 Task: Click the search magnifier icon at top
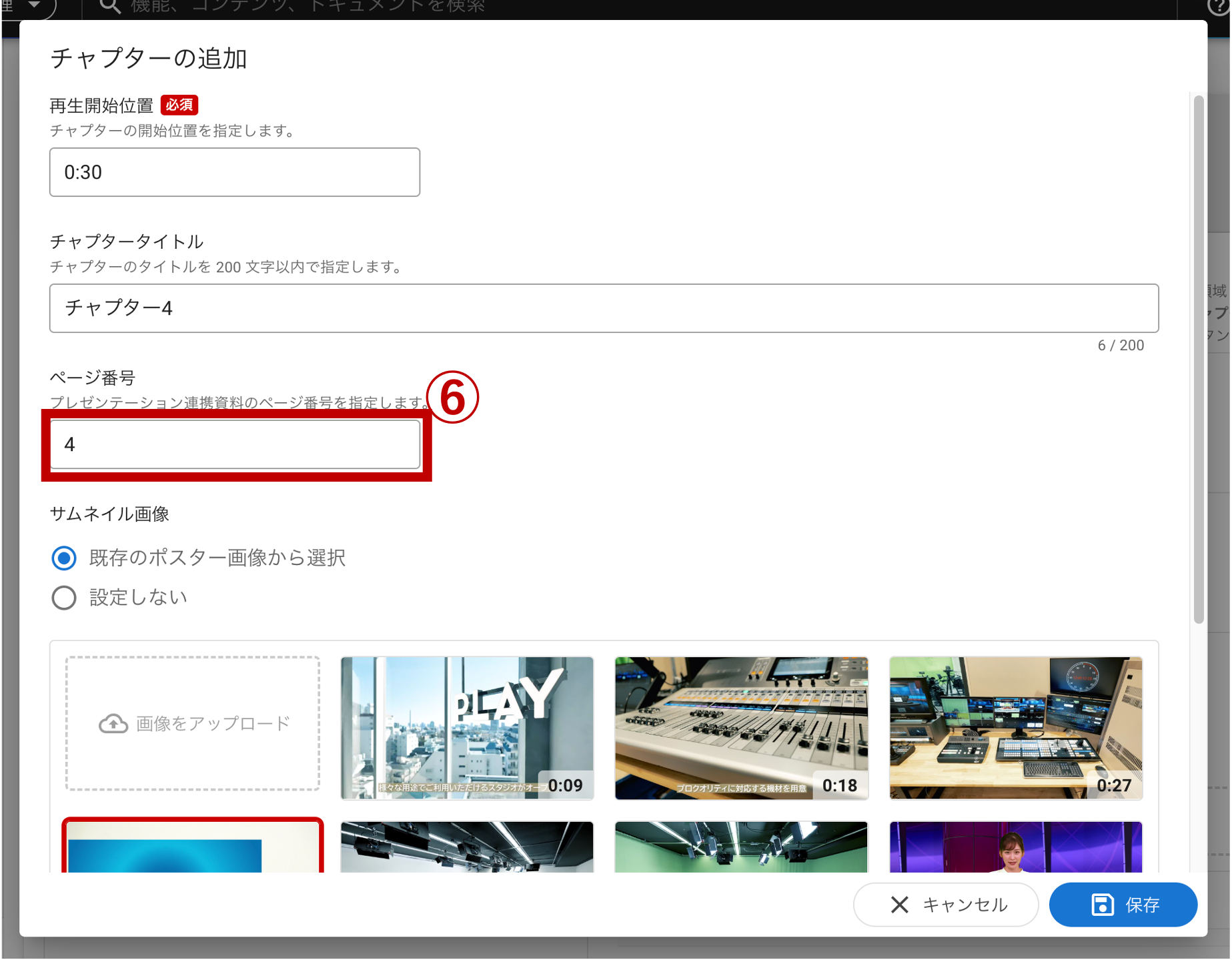point(110,7)
